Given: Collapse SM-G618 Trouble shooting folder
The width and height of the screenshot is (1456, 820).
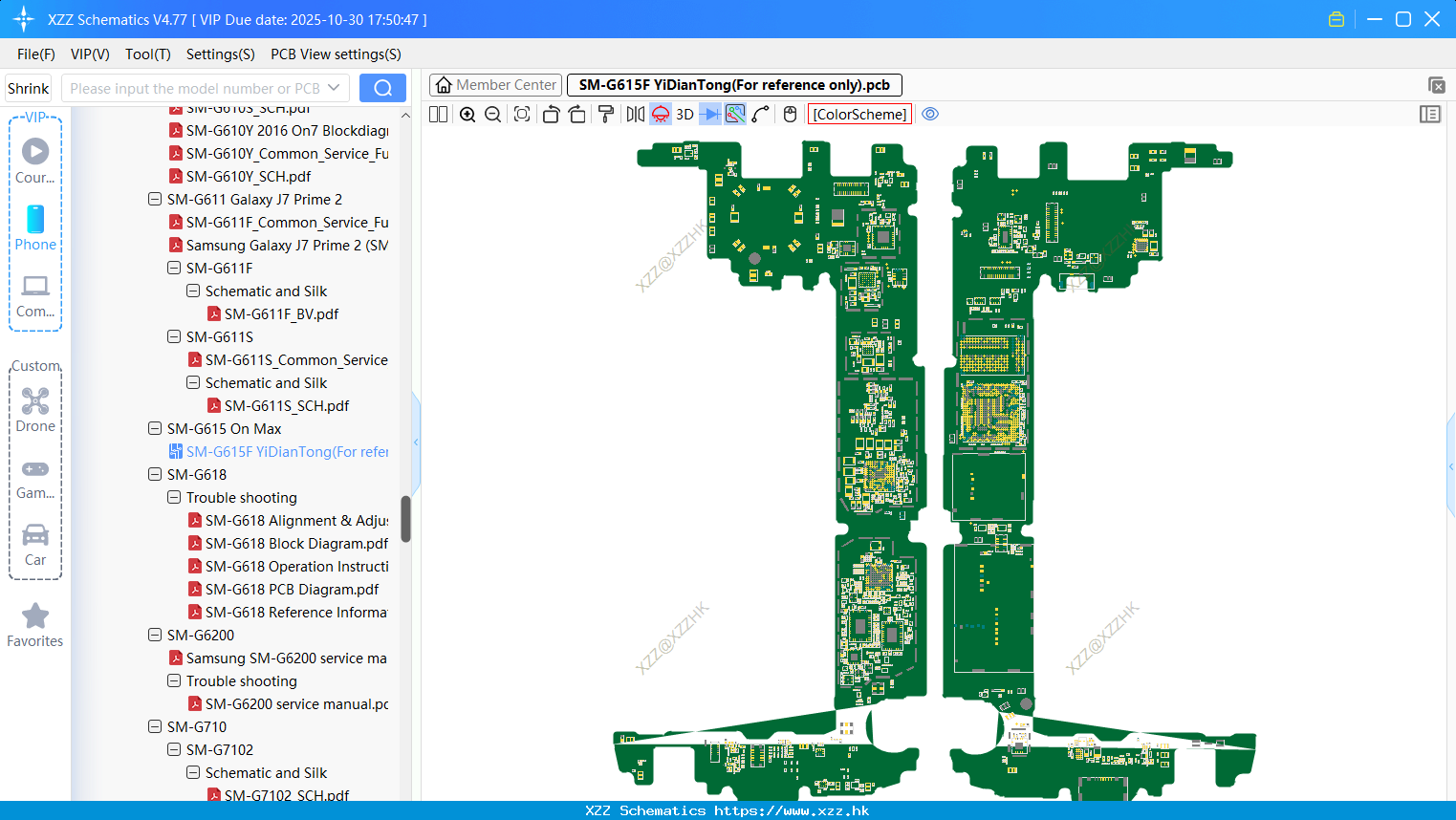Looking at the screenshot, I should [x=174, y=497].
